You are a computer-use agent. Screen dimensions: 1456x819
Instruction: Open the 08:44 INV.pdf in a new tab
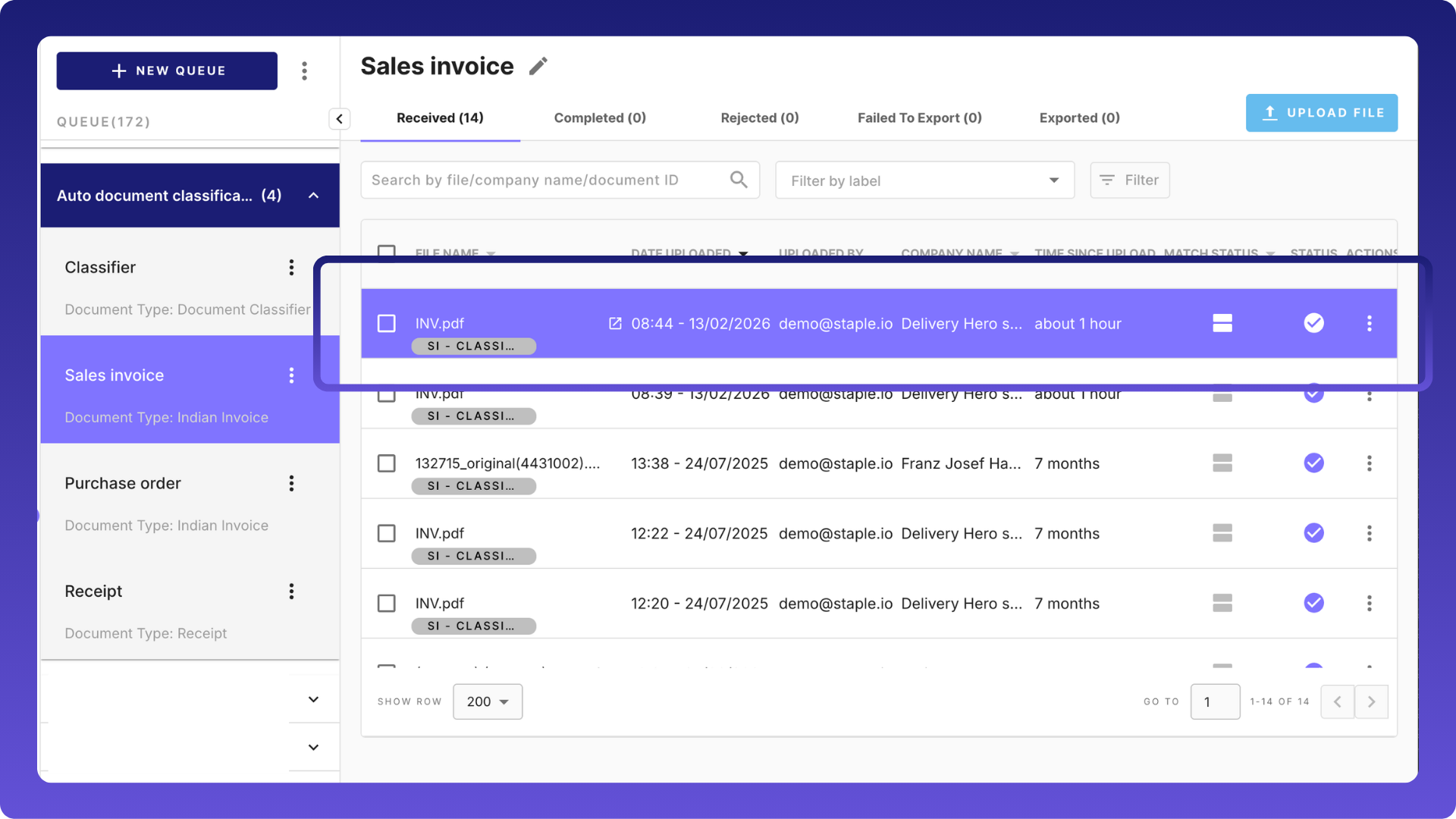coord(615,324)
